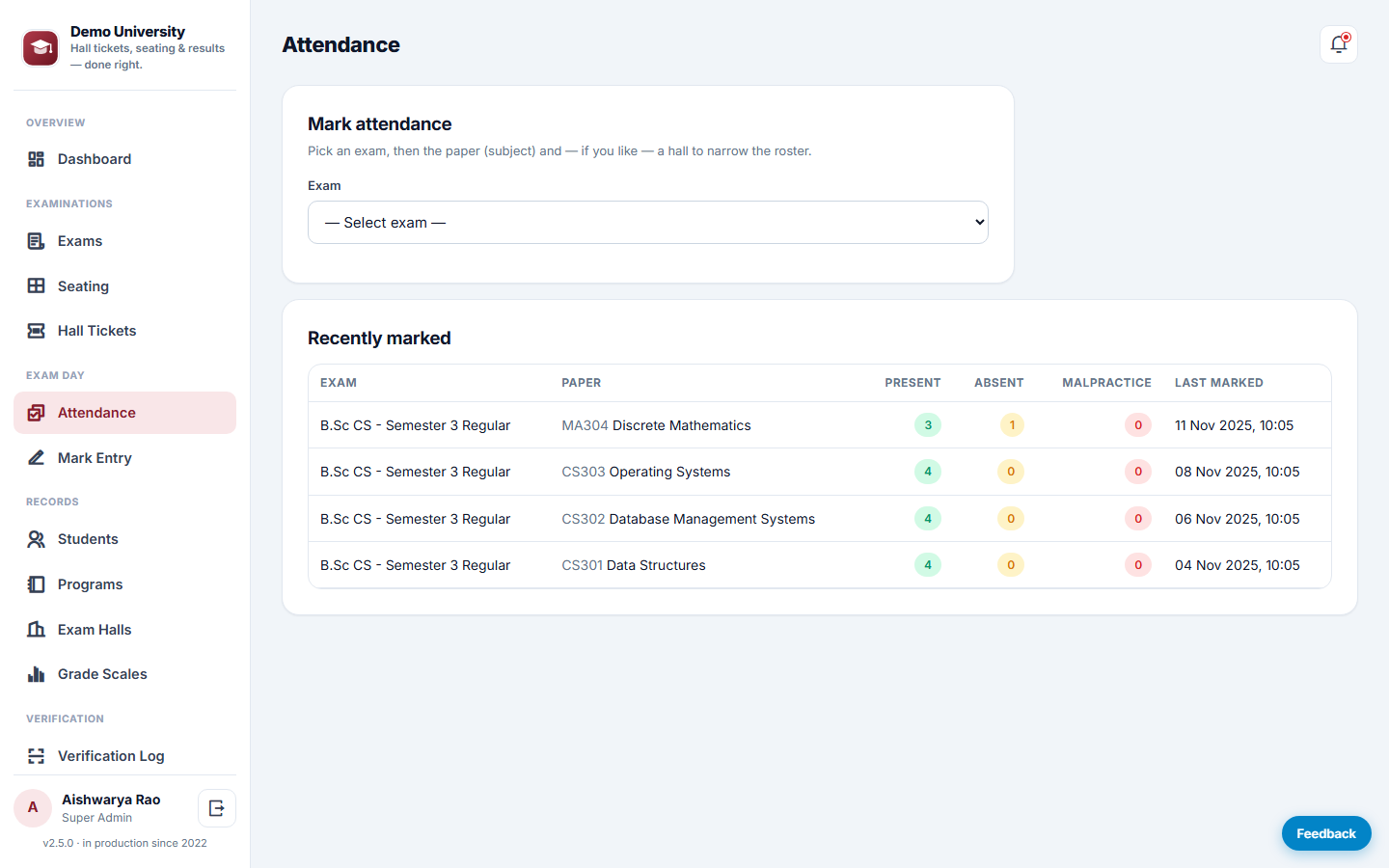Click the Programs book icon
Image resolution: width=1389 pixels, height=868 pixels.
pos(37,584)
